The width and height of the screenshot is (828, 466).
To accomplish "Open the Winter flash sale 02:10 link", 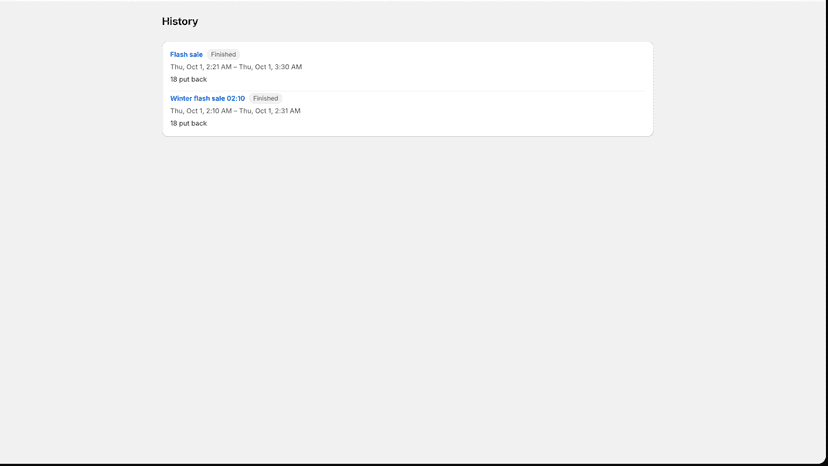I will click(x=208, y=98).
